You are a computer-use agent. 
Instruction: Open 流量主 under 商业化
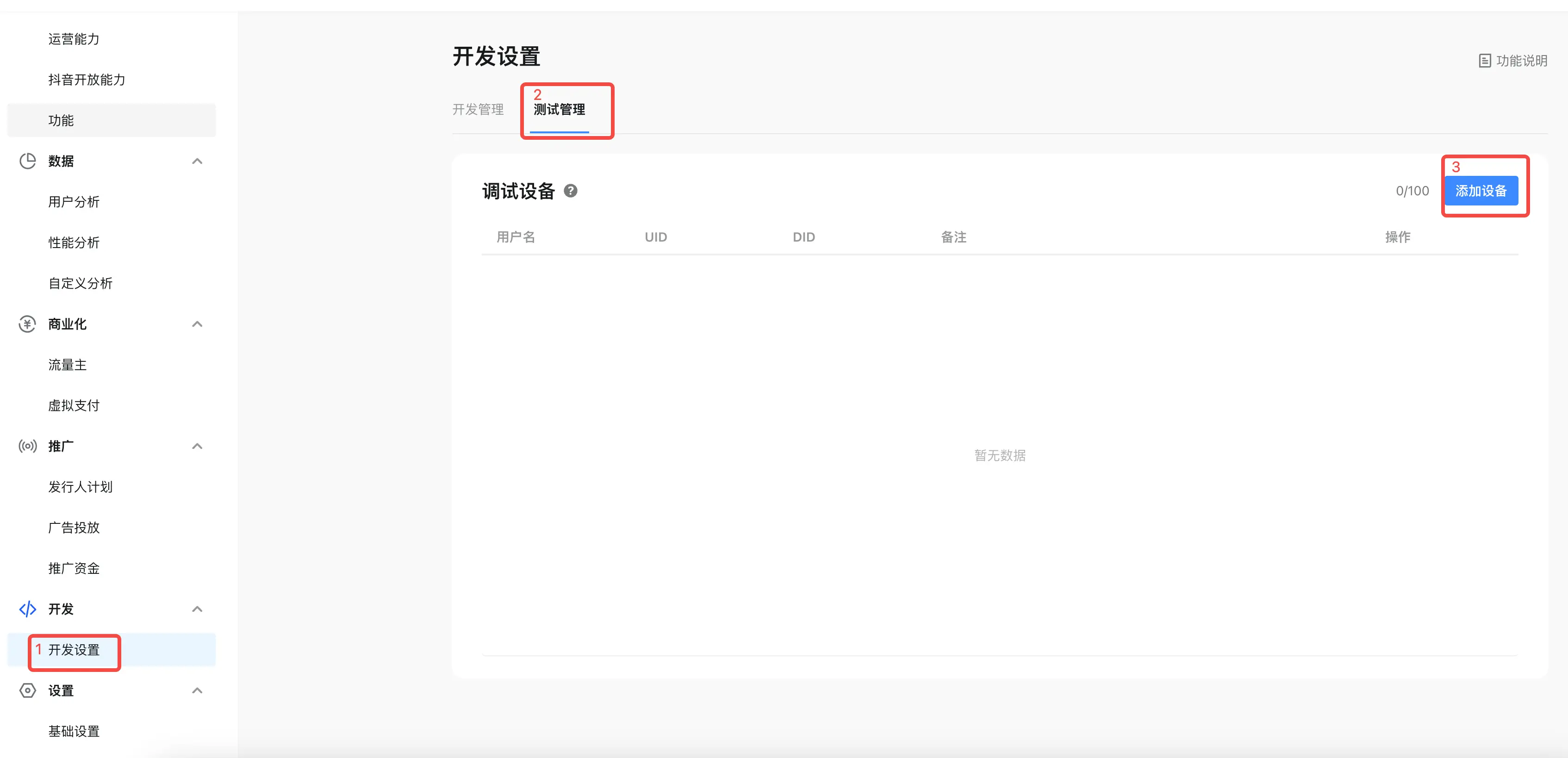(x=67, y=365)
